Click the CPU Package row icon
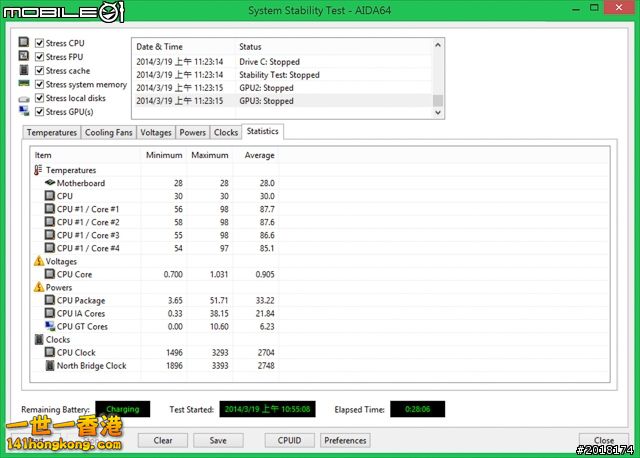This screenshot has height=458, width=640. [x=49, y=300]
